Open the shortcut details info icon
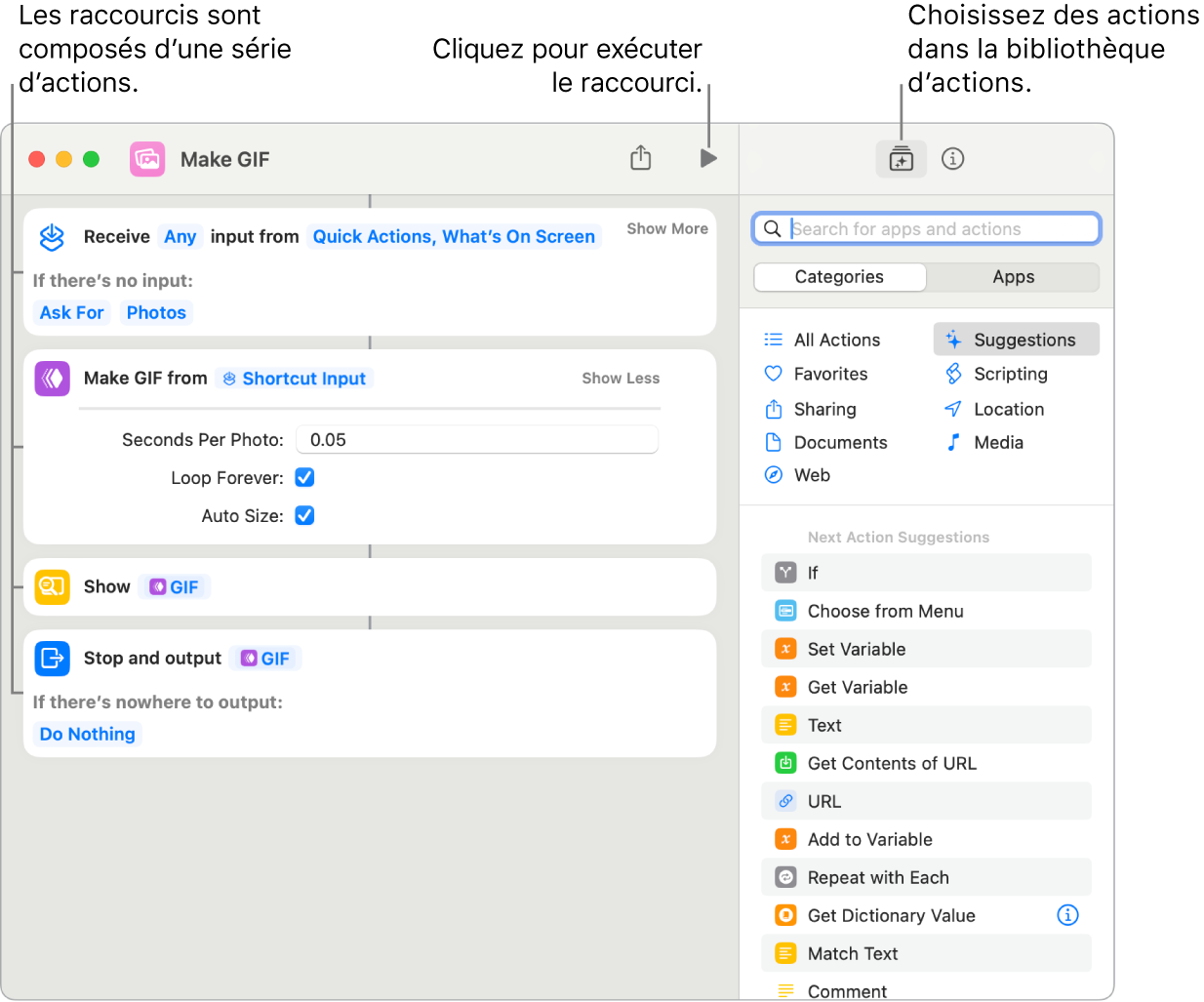Screen dimensions: 1204x1002 coord(952,159)
